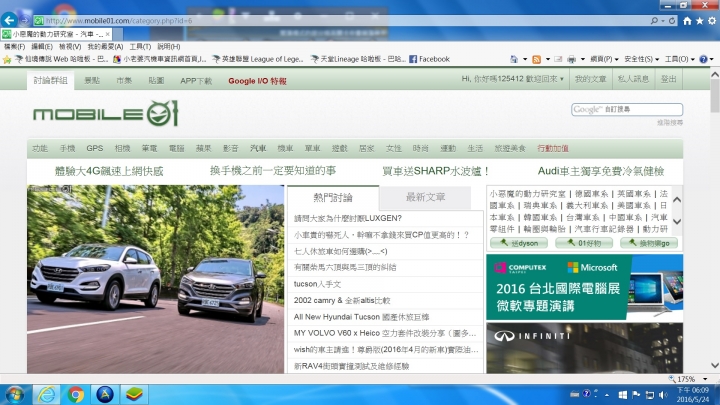Click the Help question mark icon
Image resolution: width=720 pixels, height=405 pixels.
tap(703, 59)
